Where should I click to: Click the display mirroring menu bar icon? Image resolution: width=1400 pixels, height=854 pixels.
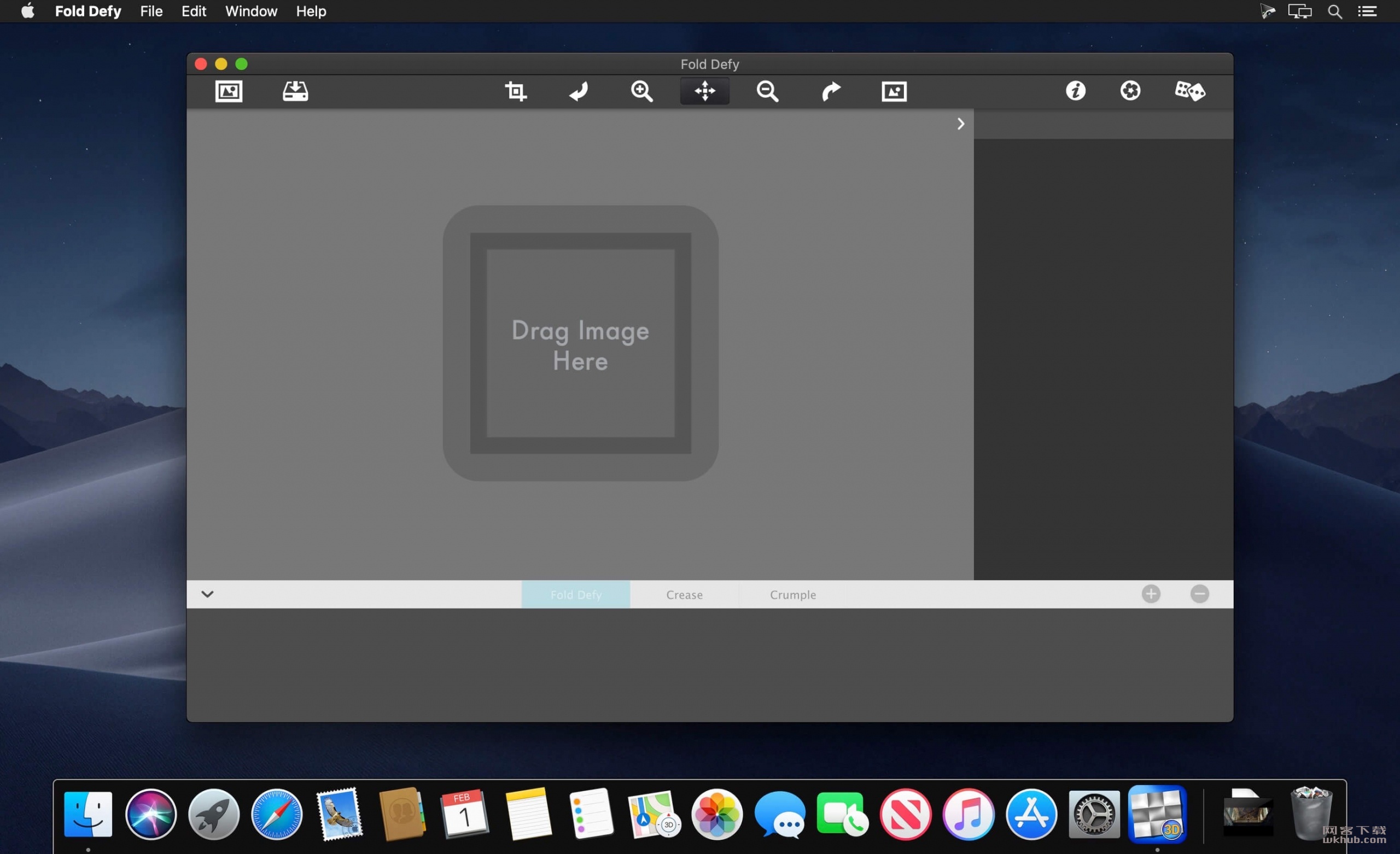pos(1299,11)
